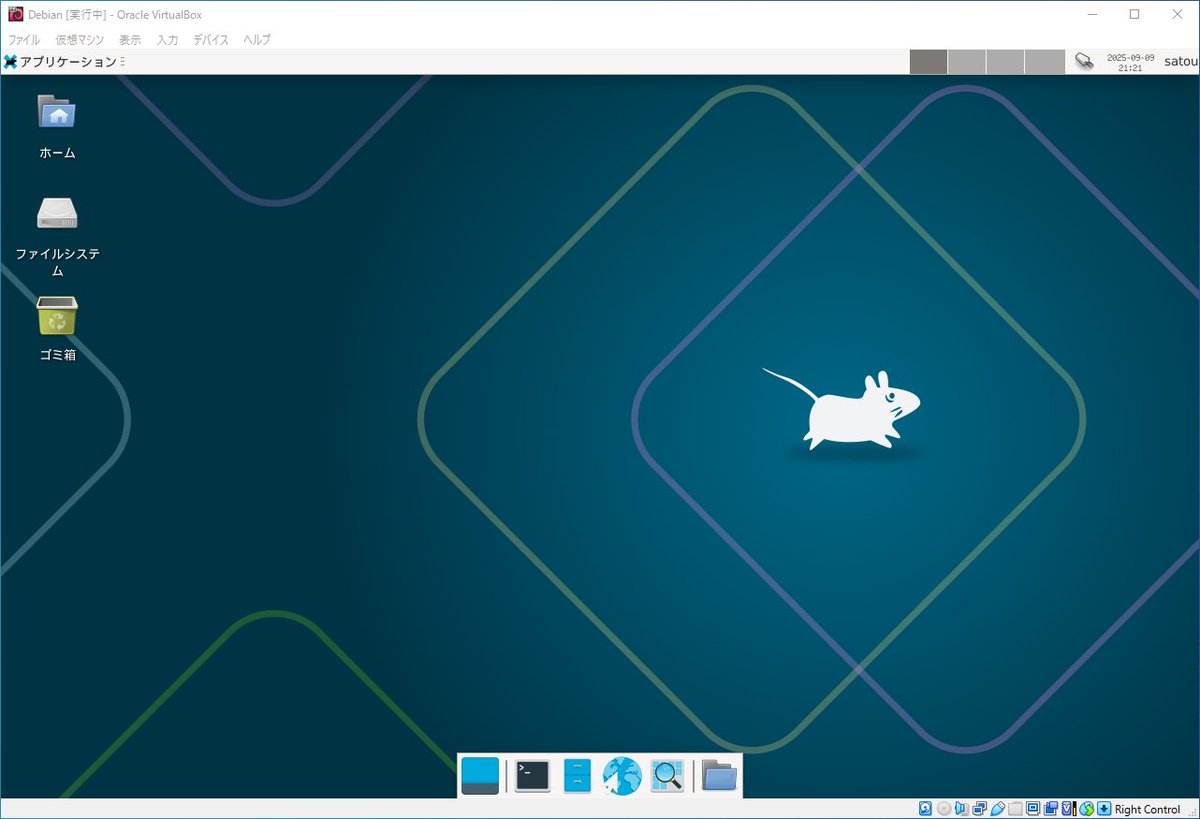This screenshot has height=819, width=1200.
Task: Open the file manager cabinet icon in dock
Action: 577,776
